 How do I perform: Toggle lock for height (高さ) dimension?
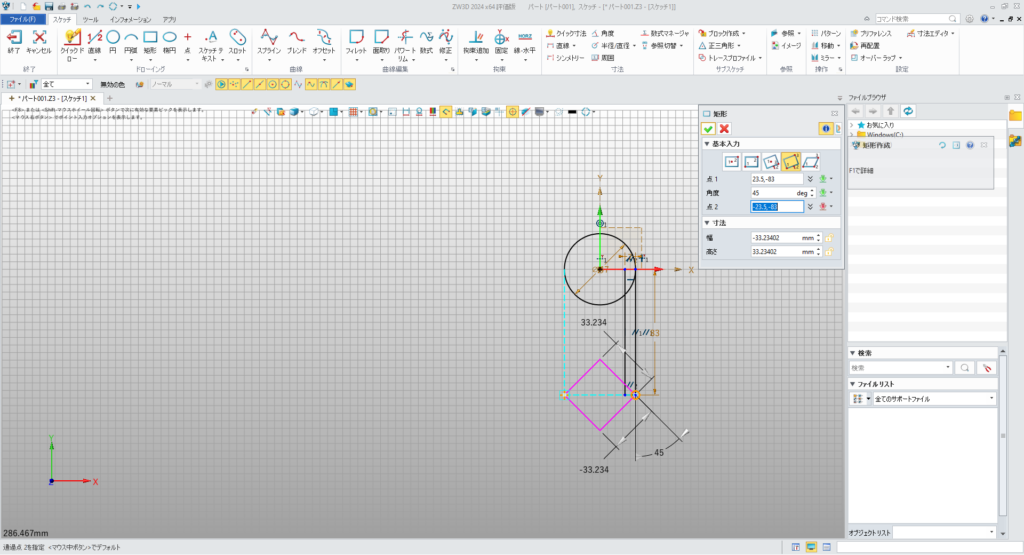[829, 254]
